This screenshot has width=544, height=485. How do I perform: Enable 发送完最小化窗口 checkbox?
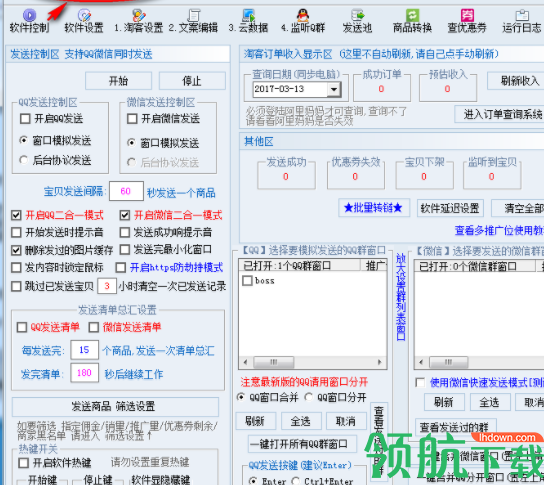pos(125,249)
